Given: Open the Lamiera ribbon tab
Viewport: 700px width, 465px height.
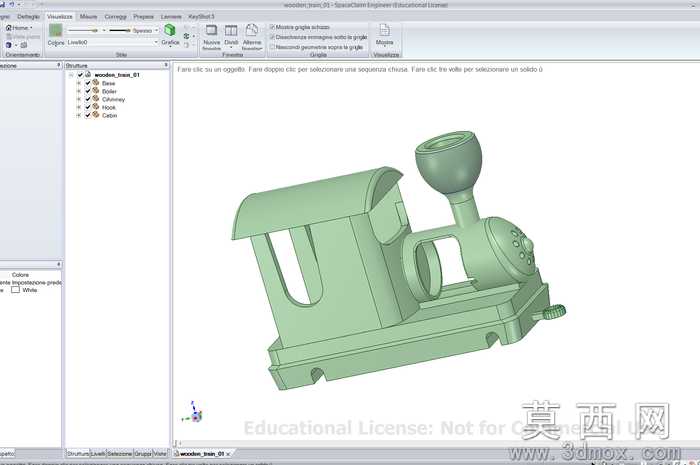Looking at the screenshot, I should tap(171, 17).
